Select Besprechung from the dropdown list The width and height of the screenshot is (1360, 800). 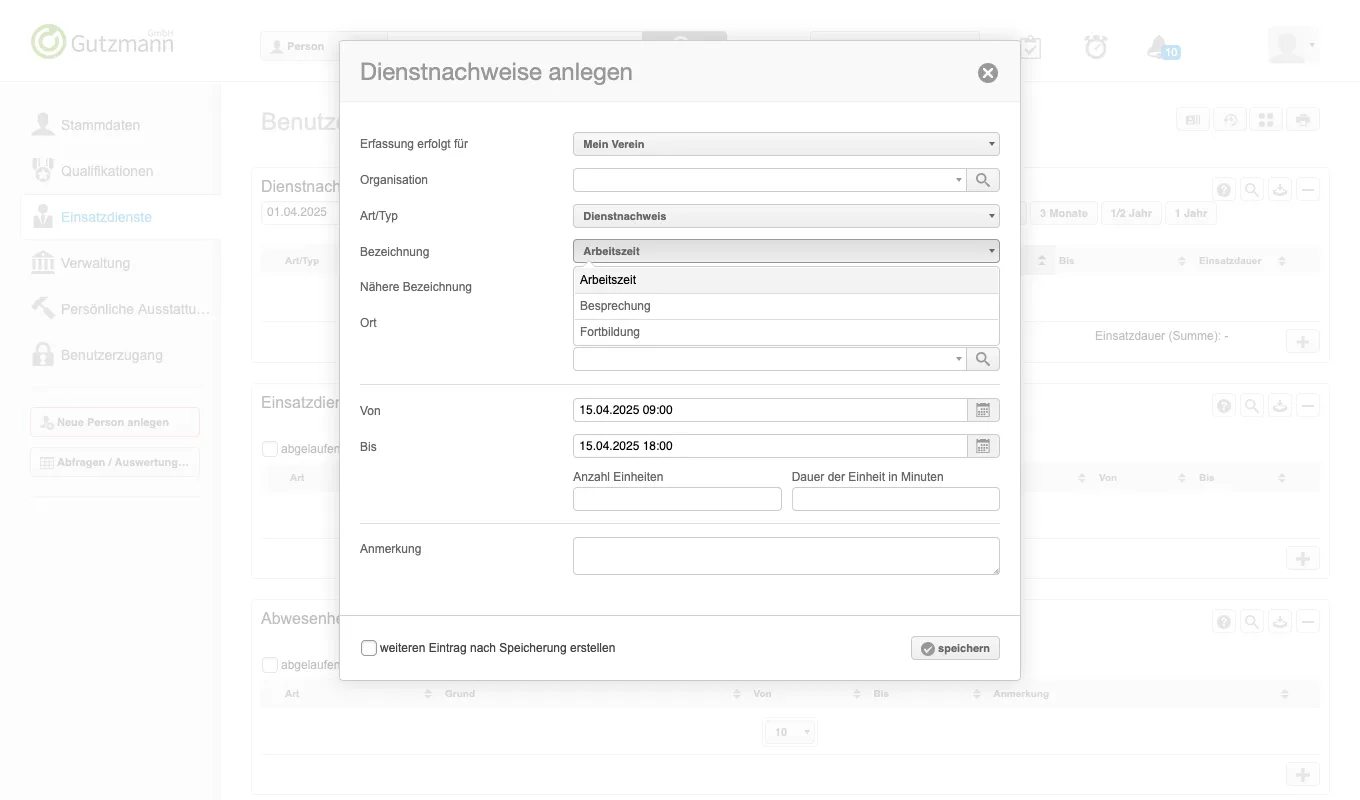click(x=786, y=306)
